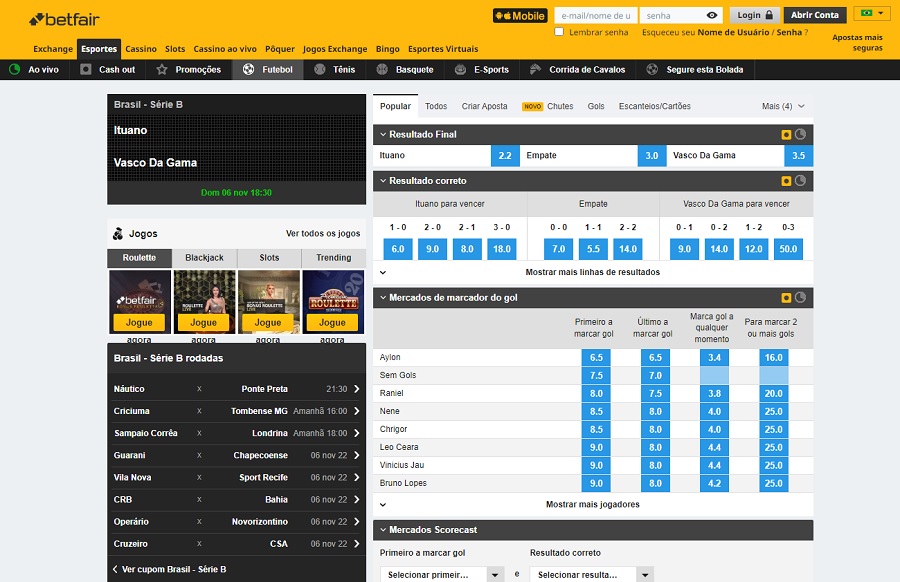Image resolution: width=900 pixels, height=582 pixels.
Task: Click the E-Sports controller icon
Action: click(460, 69)
